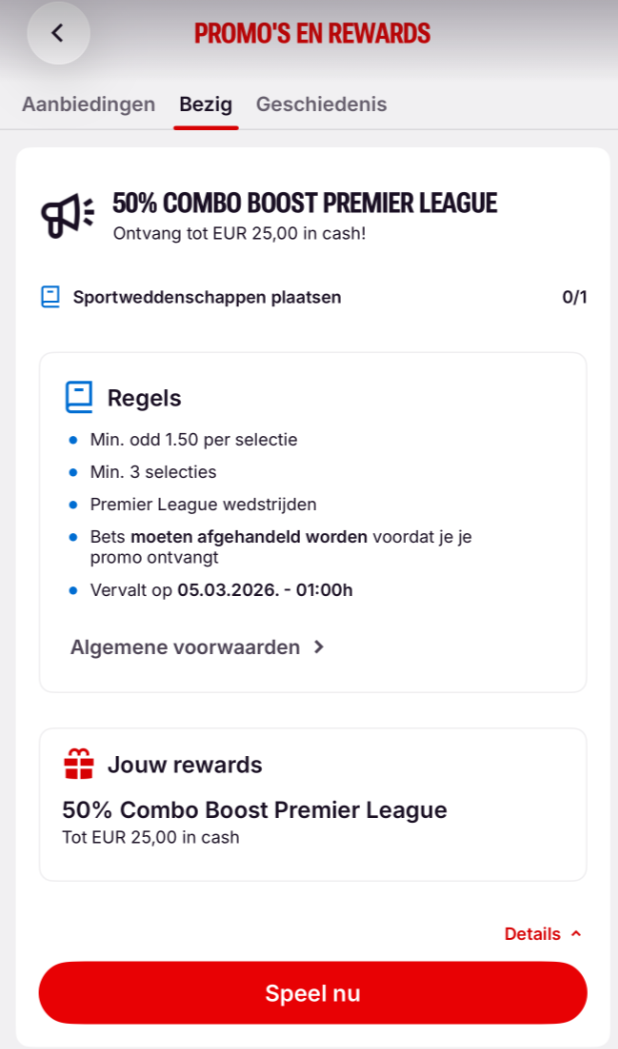This screenshot has height=1049, width=618.
Task: Click the chevron next to Algemene voorwaarden
Action: [319, 647]
